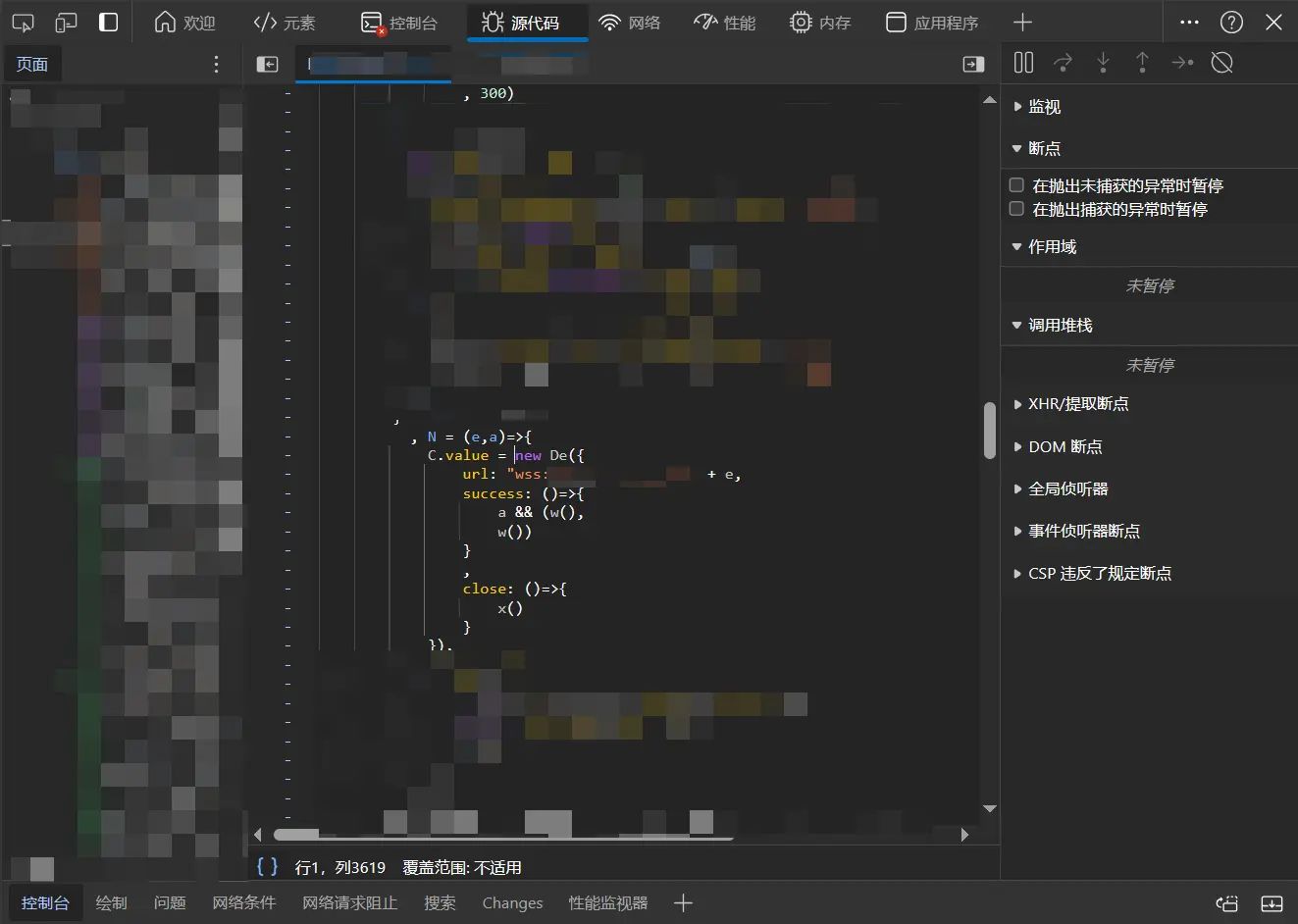Toggle pretty print curly braces icon

click(267, 866)
